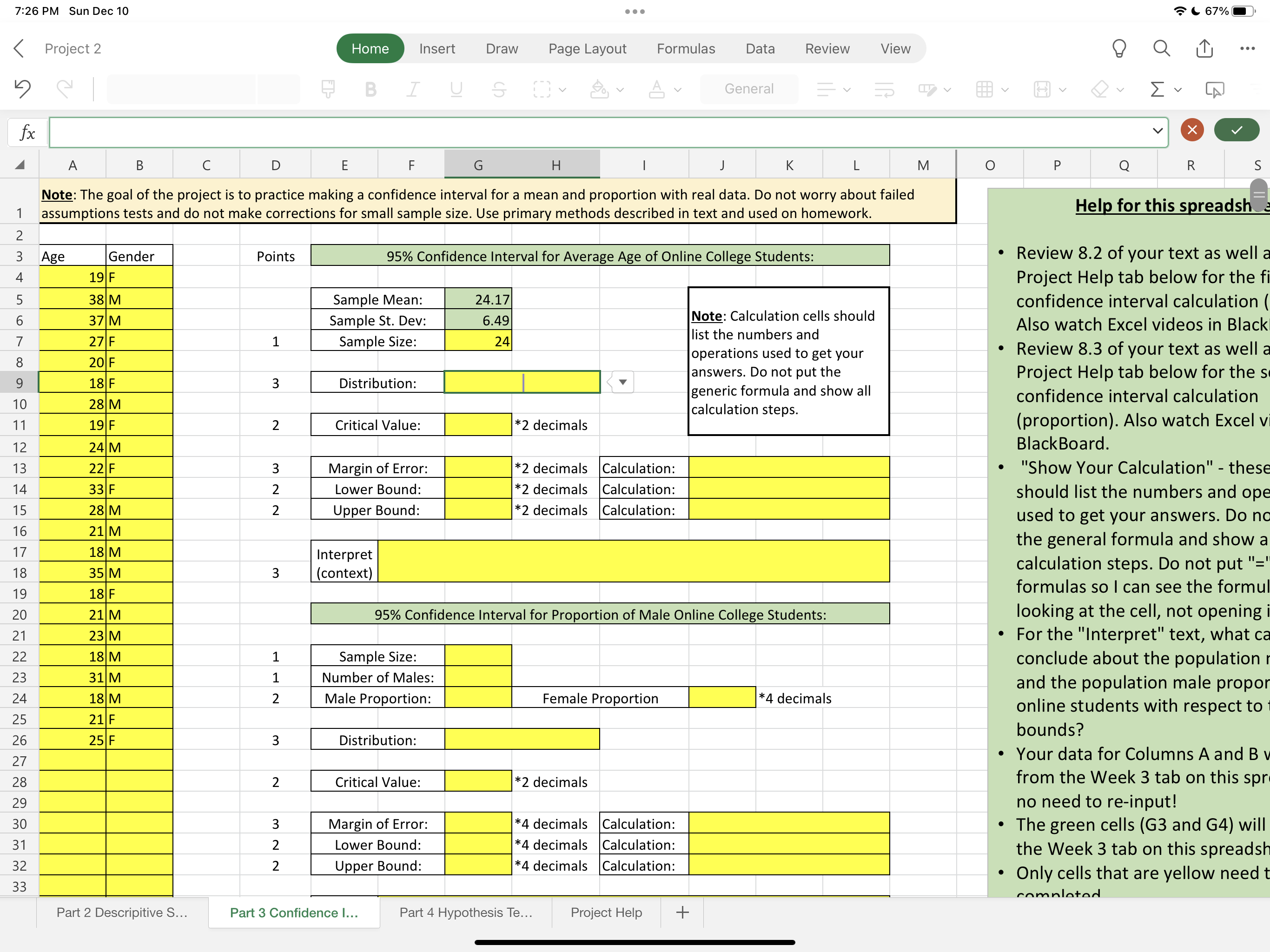The height and width of the screenshot is (952, 1270).
Task: Select the Redo icon
Action: (x=64, y=89)
